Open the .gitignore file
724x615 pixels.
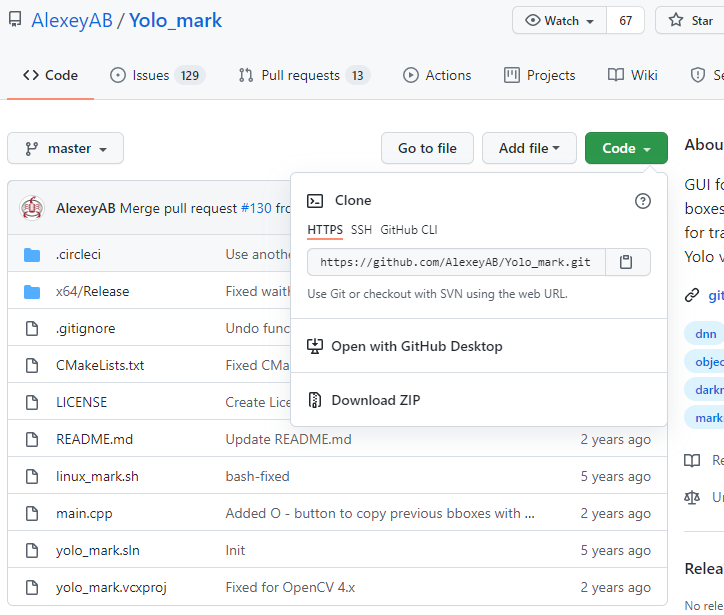pos(85,328)
